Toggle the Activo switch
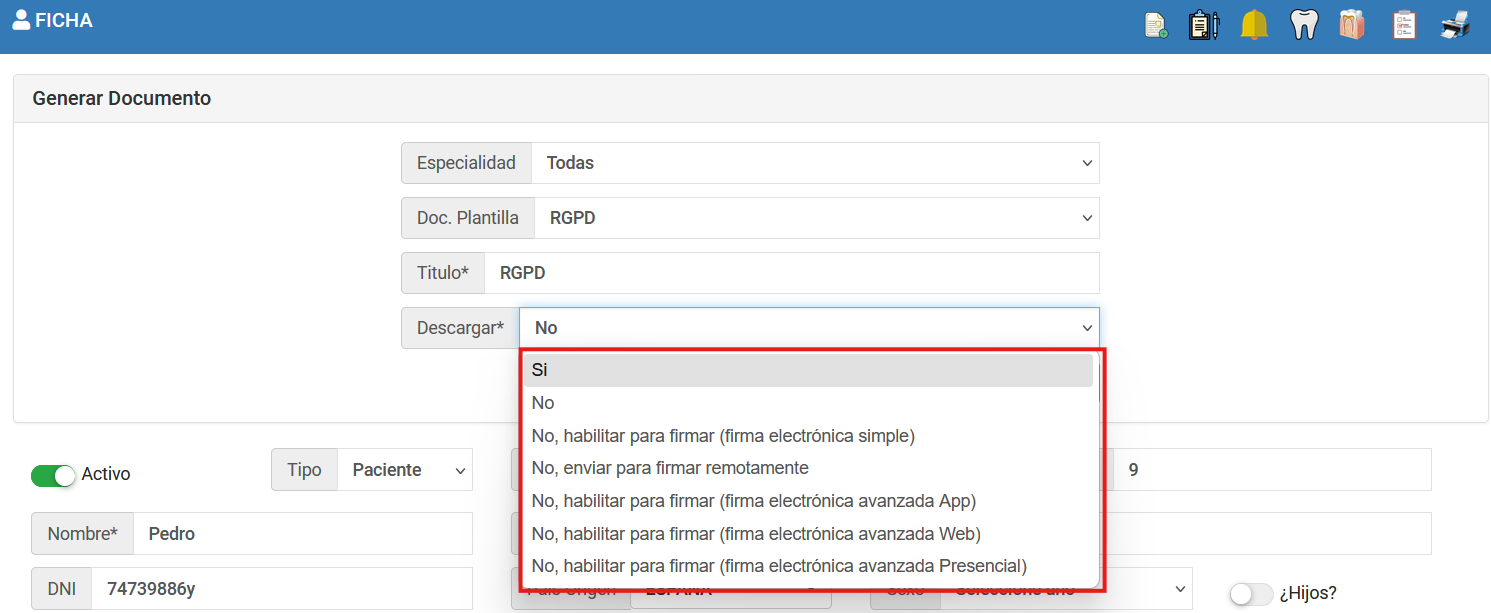The image size is (1491, 613). (53, 475)
